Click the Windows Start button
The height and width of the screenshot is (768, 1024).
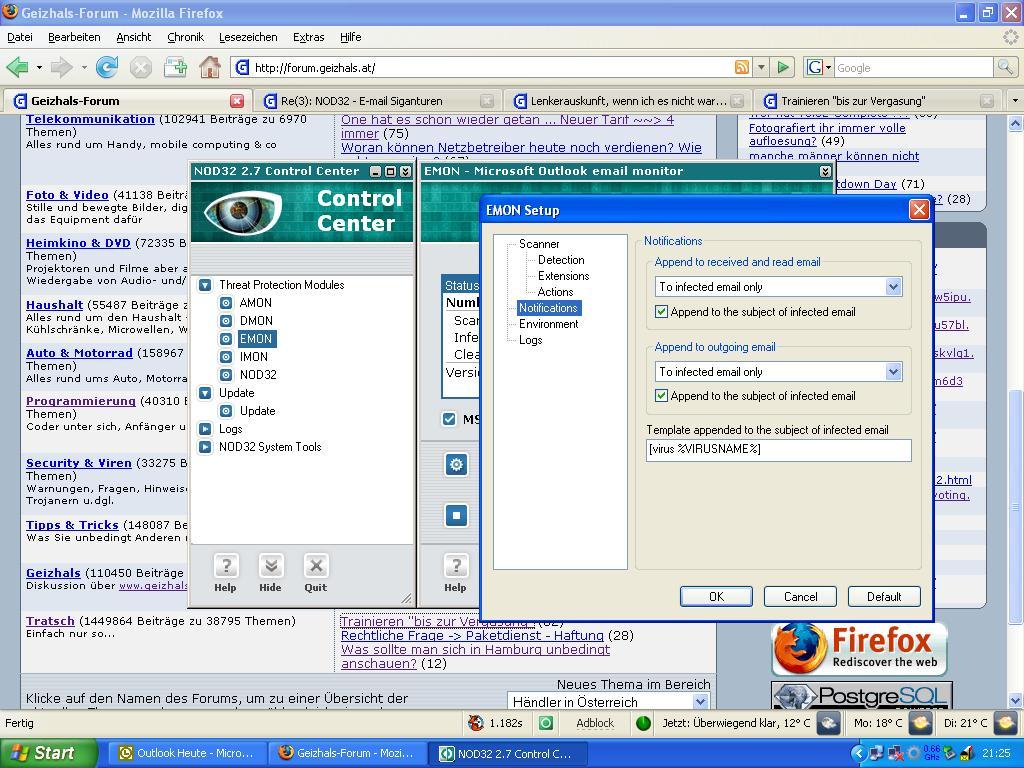coord(48,753)
